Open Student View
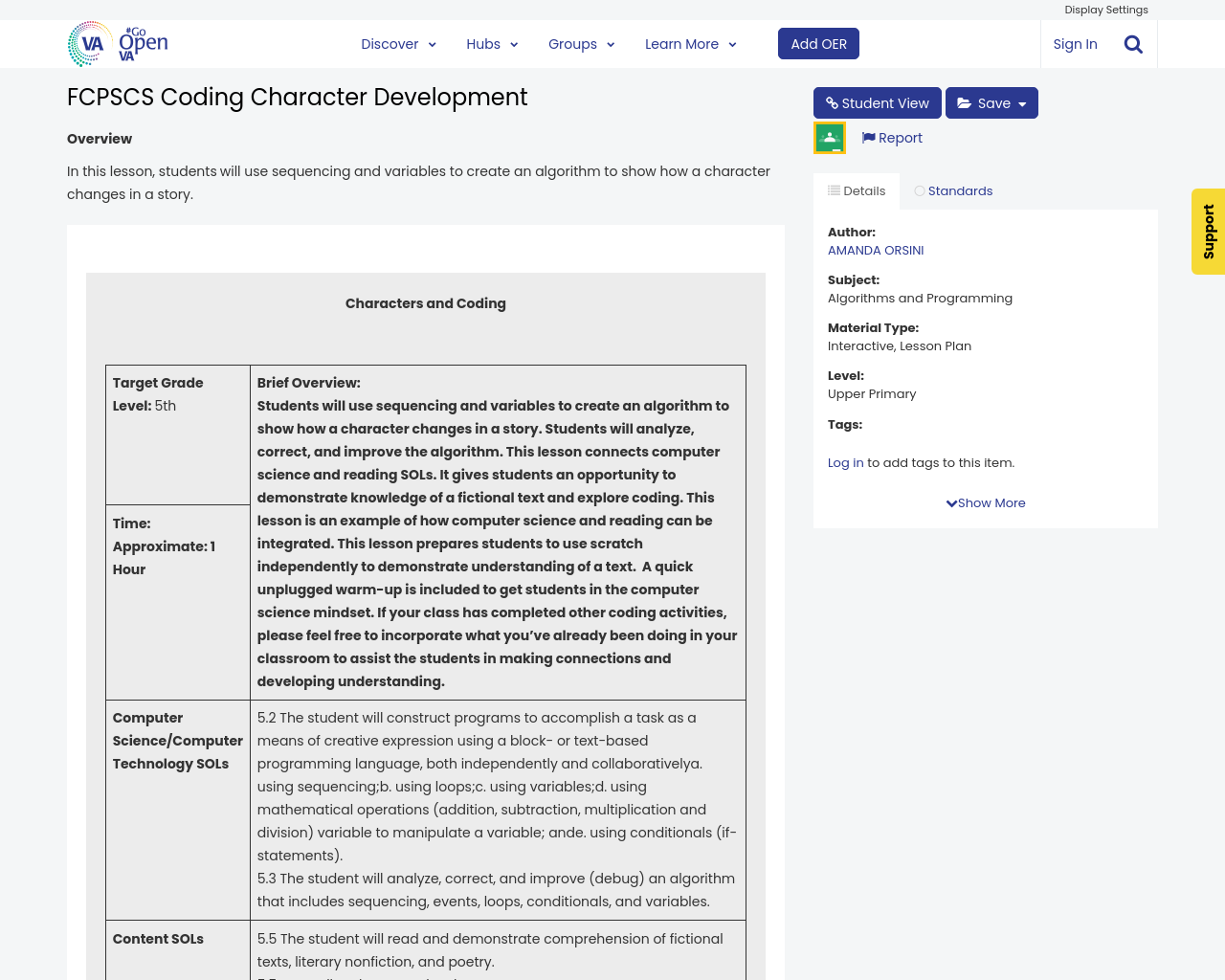The width and height of the screenshot is (1225, 980). coord(877,103)
